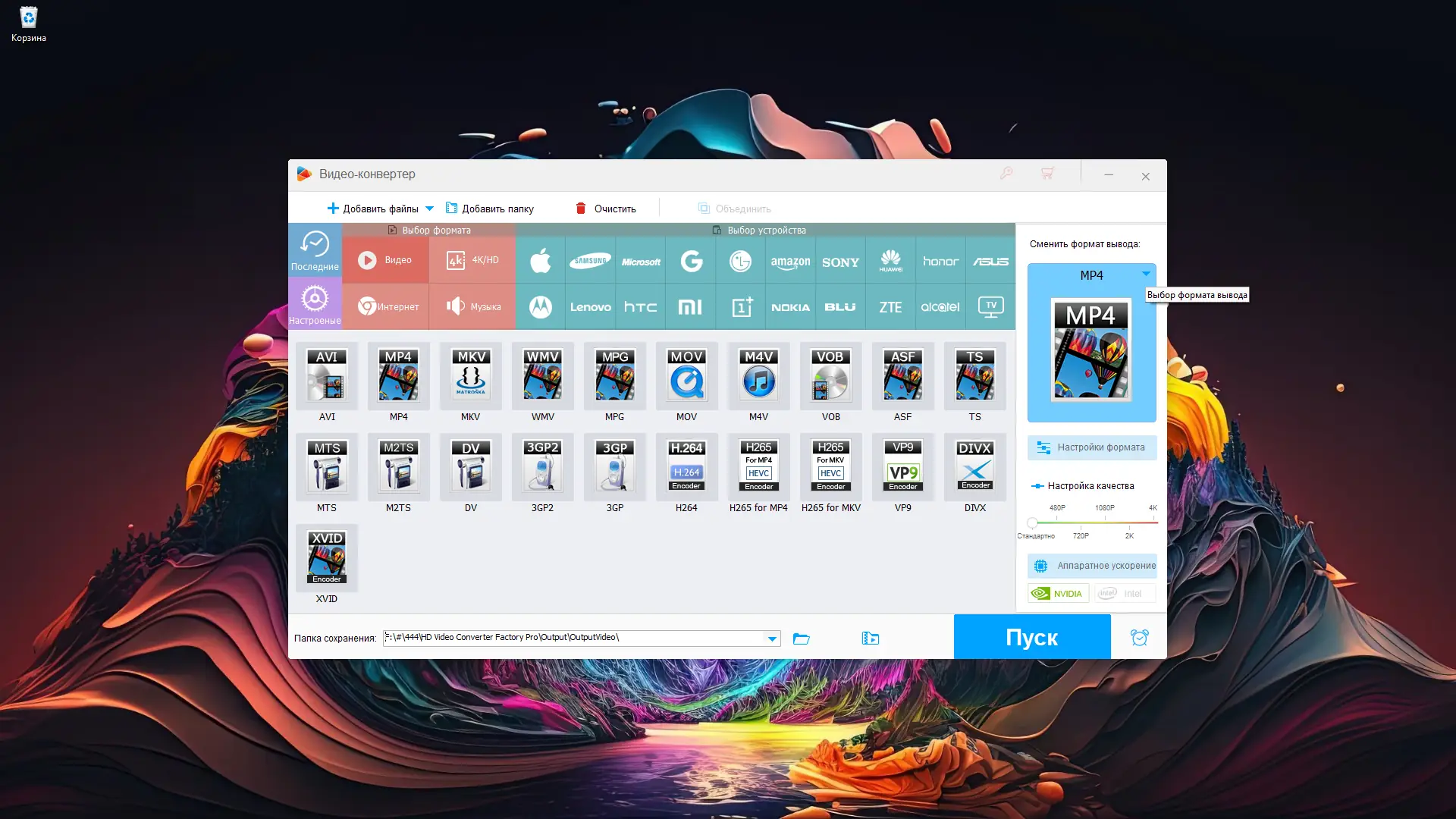Choose the H265 for MP4 encoder icon
Image resolution: width=1456 pixels, height=819 pixels.
click(758, 467)
